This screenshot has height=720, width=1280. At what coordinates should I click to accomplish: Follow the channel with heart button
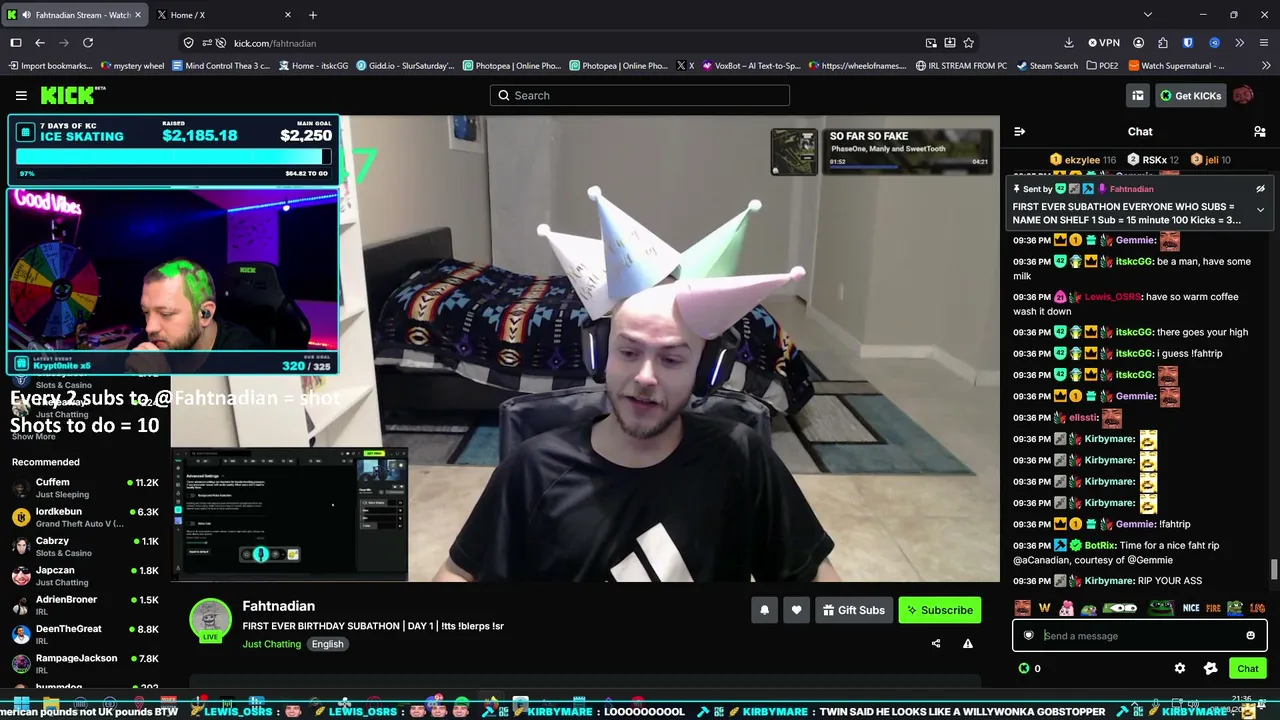point(797,610)
